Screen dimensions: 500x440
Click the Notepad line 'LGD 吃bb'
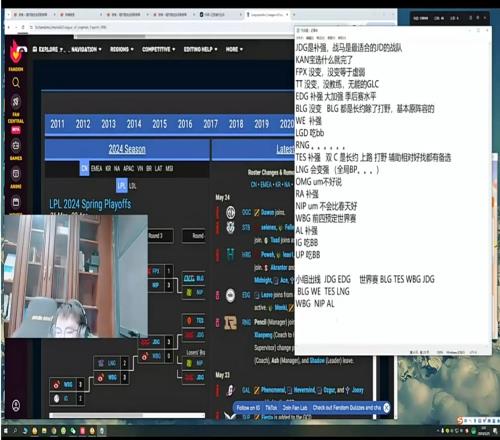point(310,133)
